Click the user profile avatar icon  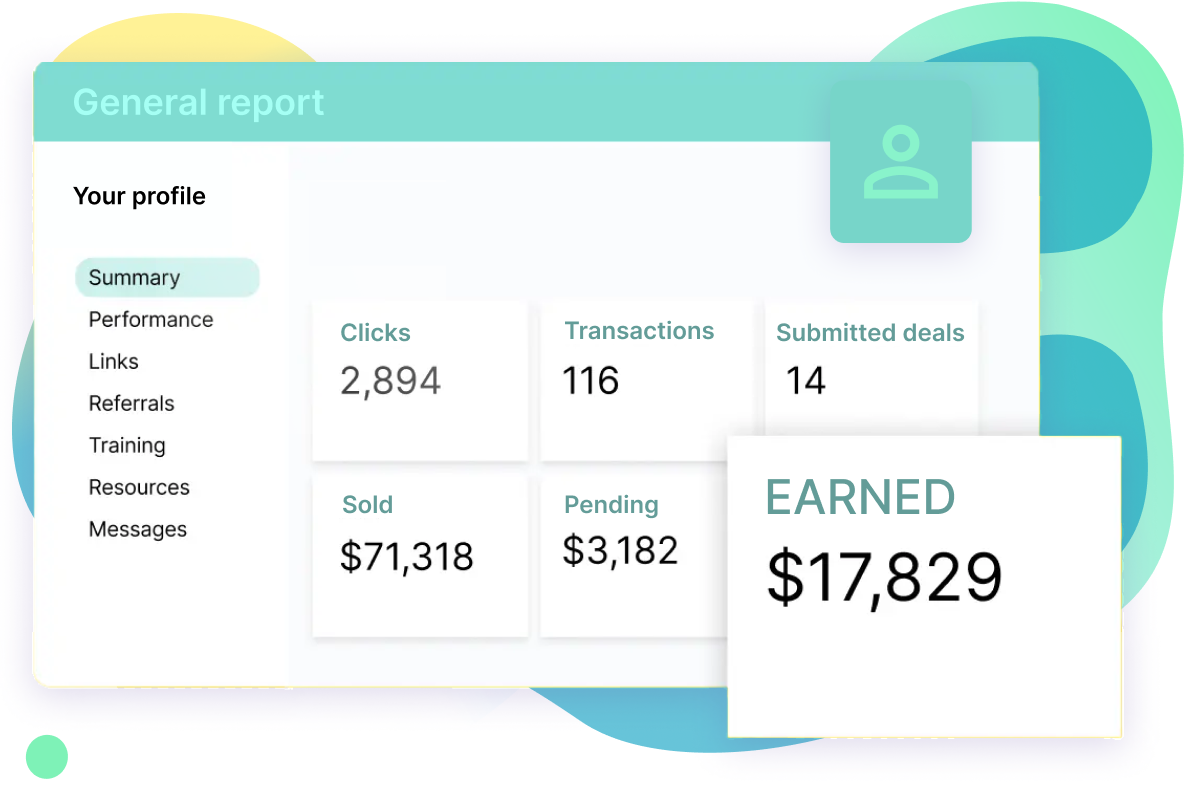point(900,162)
